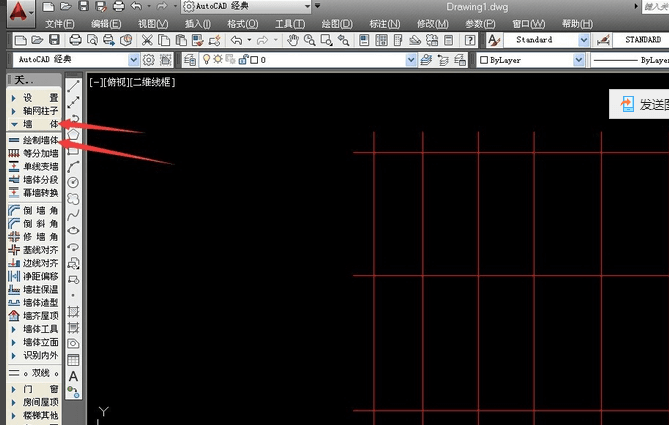Open the 绘图(D) menu

337,24
